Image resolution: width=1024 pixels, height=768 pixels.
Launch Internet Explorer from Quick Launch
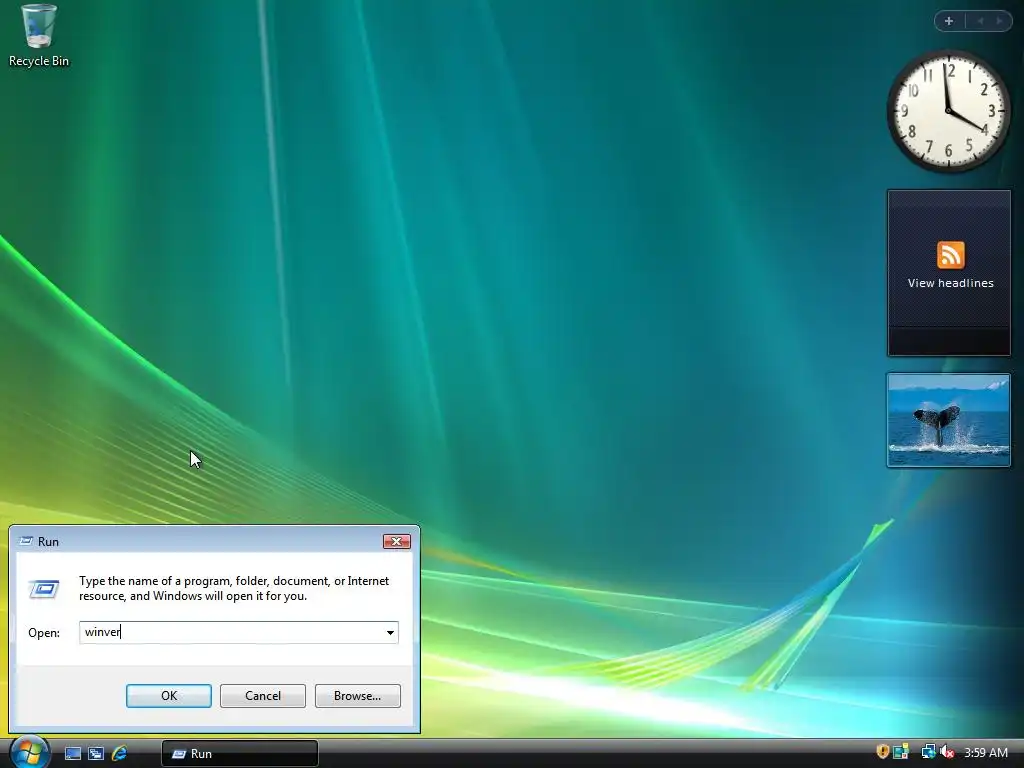click(x=120, y=754)
